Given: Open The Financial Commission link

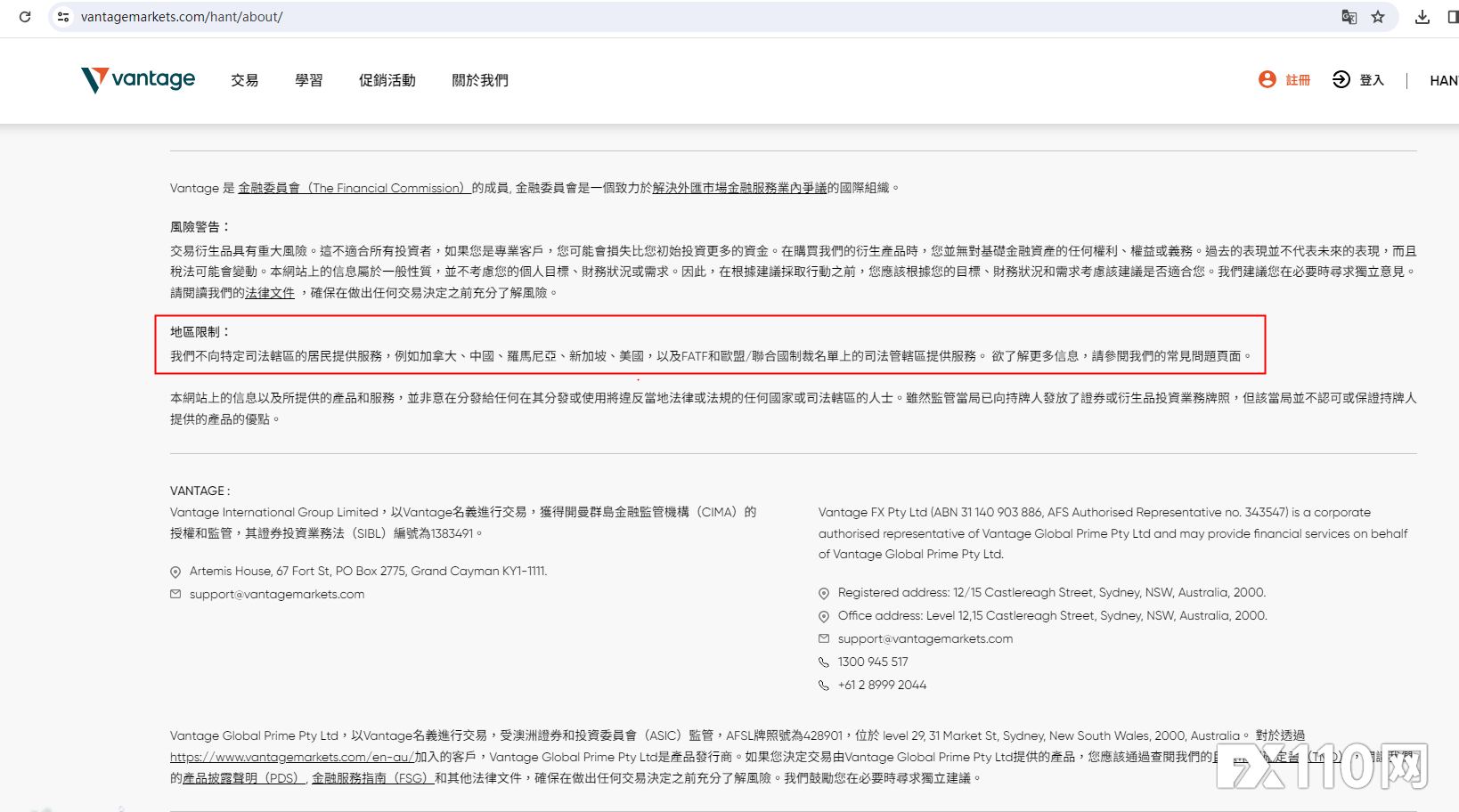Looking at the screenshot, I should point(355,188).
